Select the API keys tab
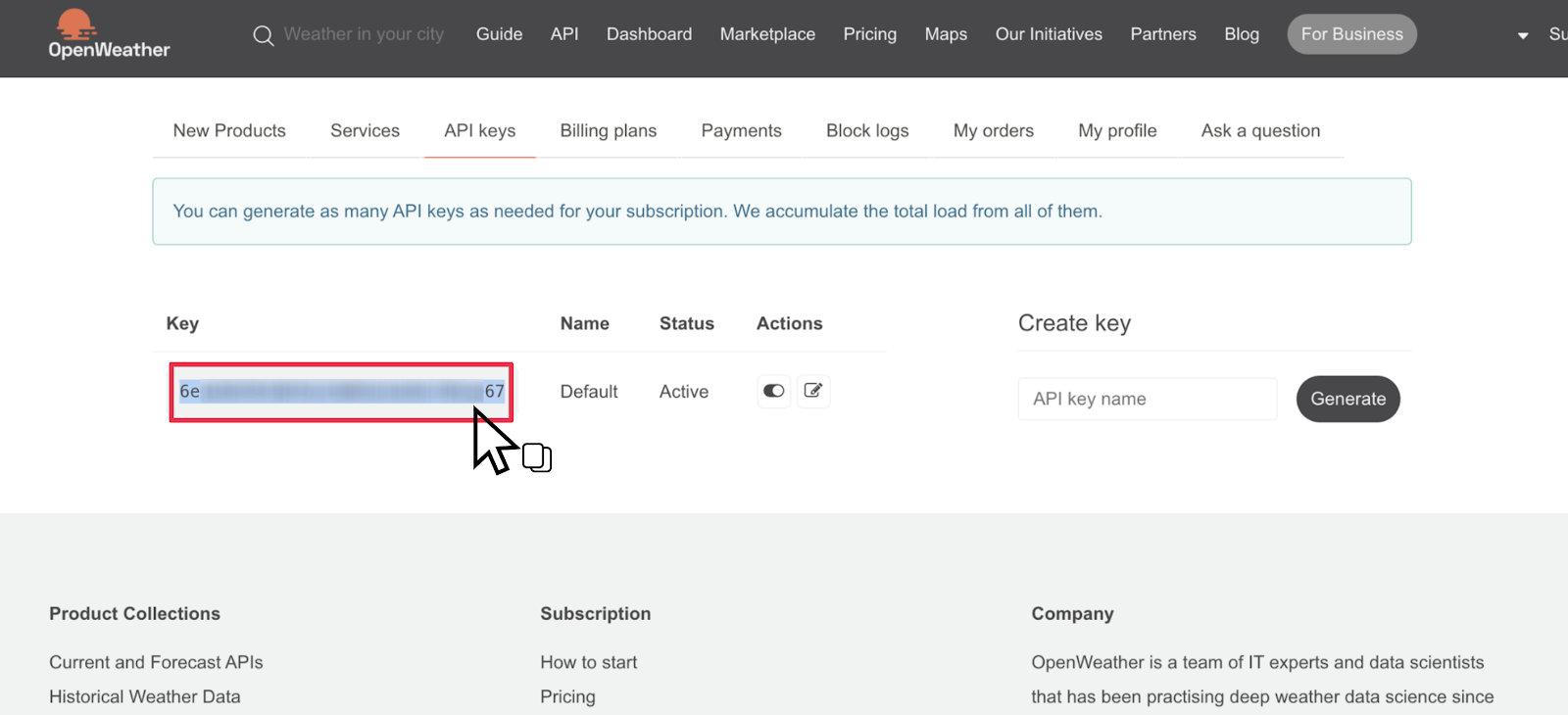The width and height of the screenshot is (1568, 715). click(479, 131)
